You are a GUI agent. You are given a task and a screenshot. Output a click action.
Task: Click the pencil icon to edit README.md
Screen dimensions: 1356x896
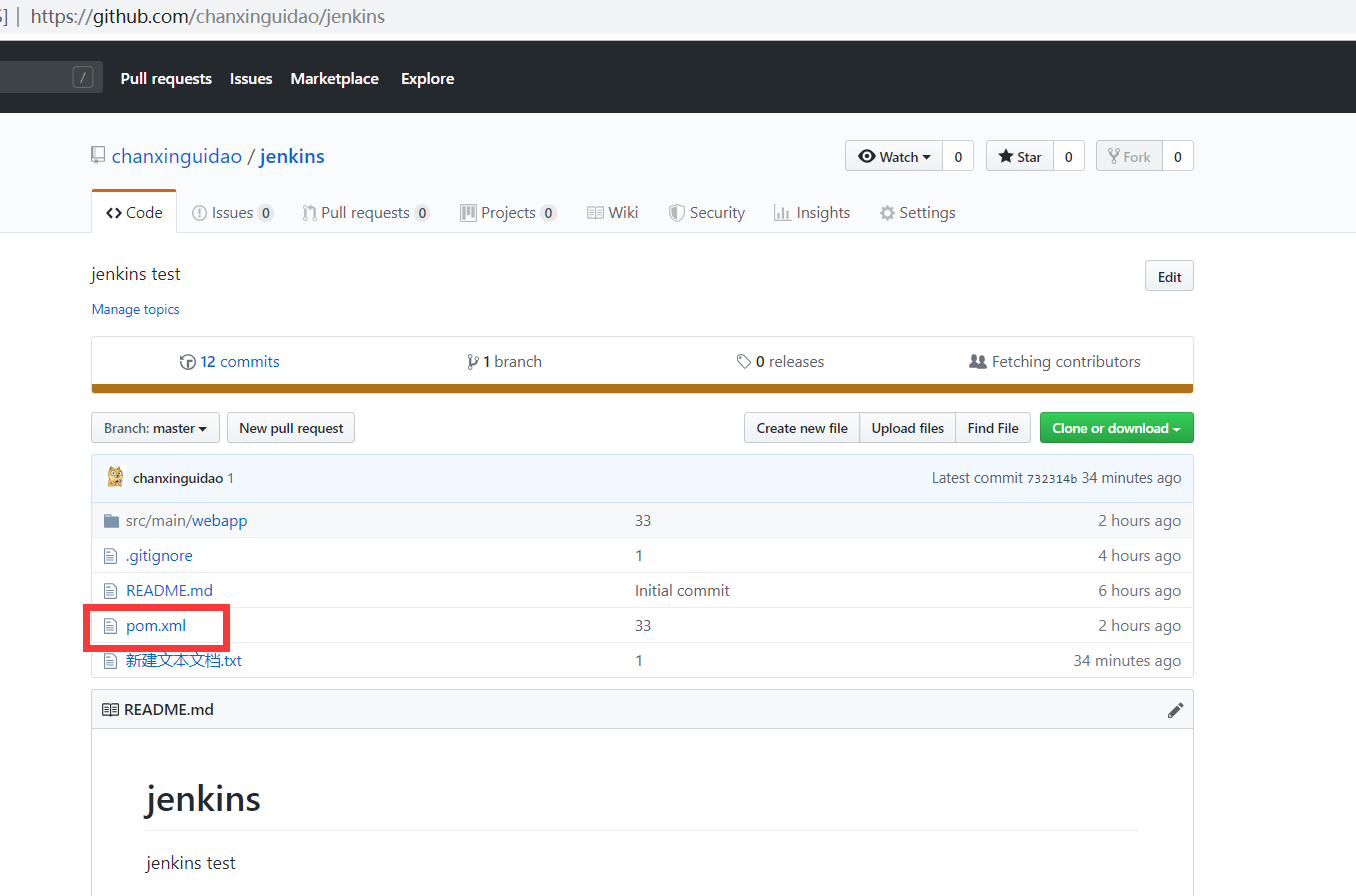(x=1176, y=710)
